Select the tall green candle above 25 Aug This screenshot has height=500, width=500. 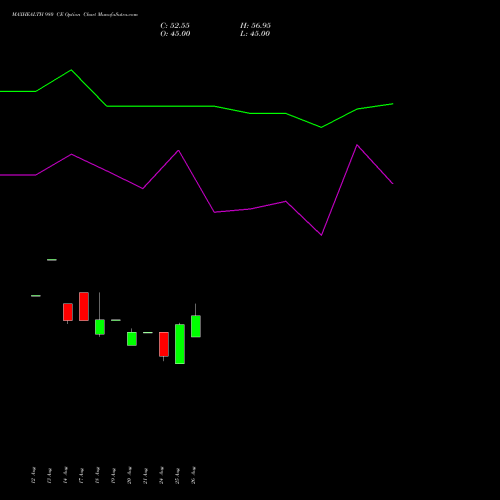point(180,344)
